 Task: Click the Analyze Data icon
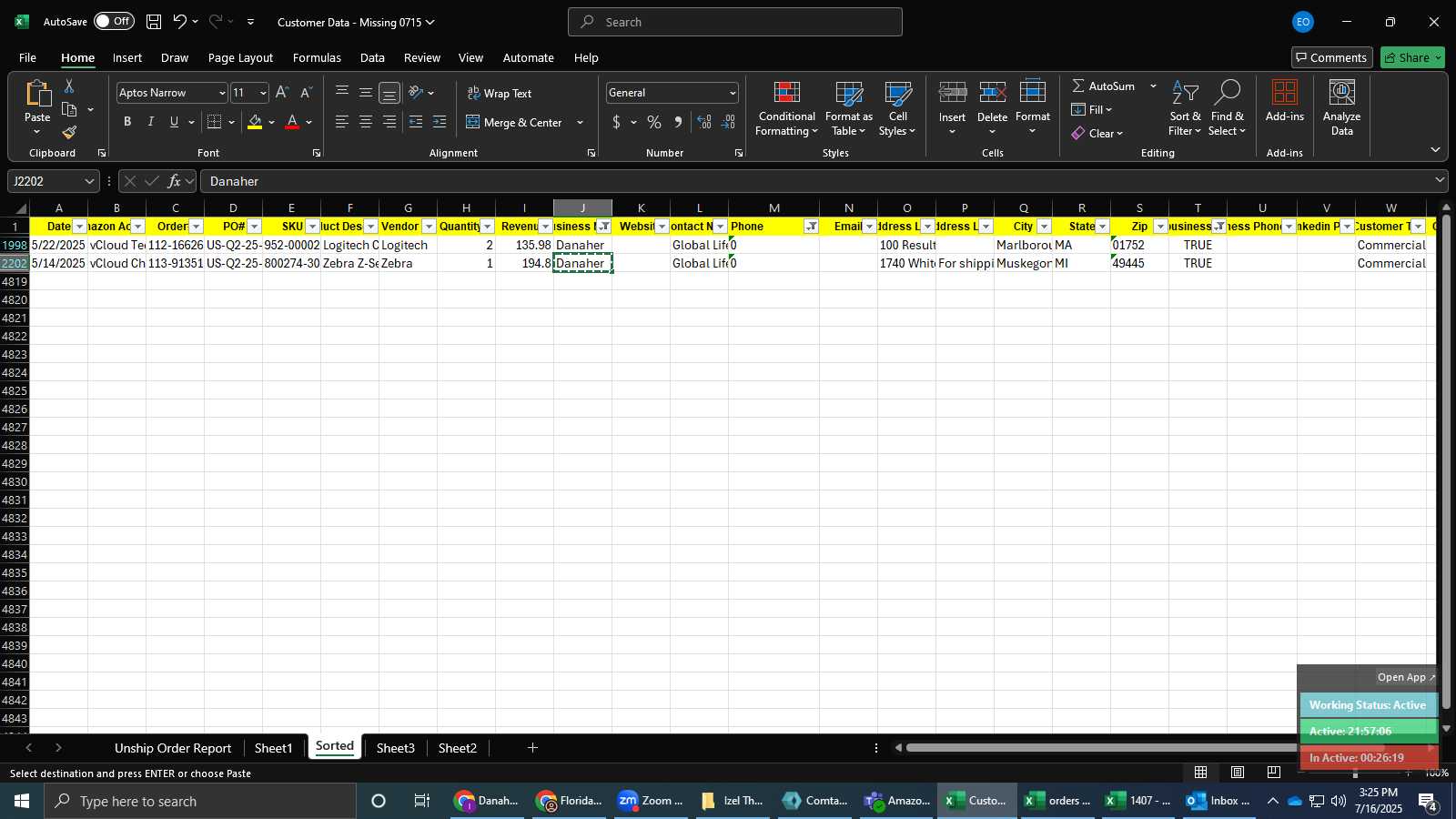point(1342,93)
